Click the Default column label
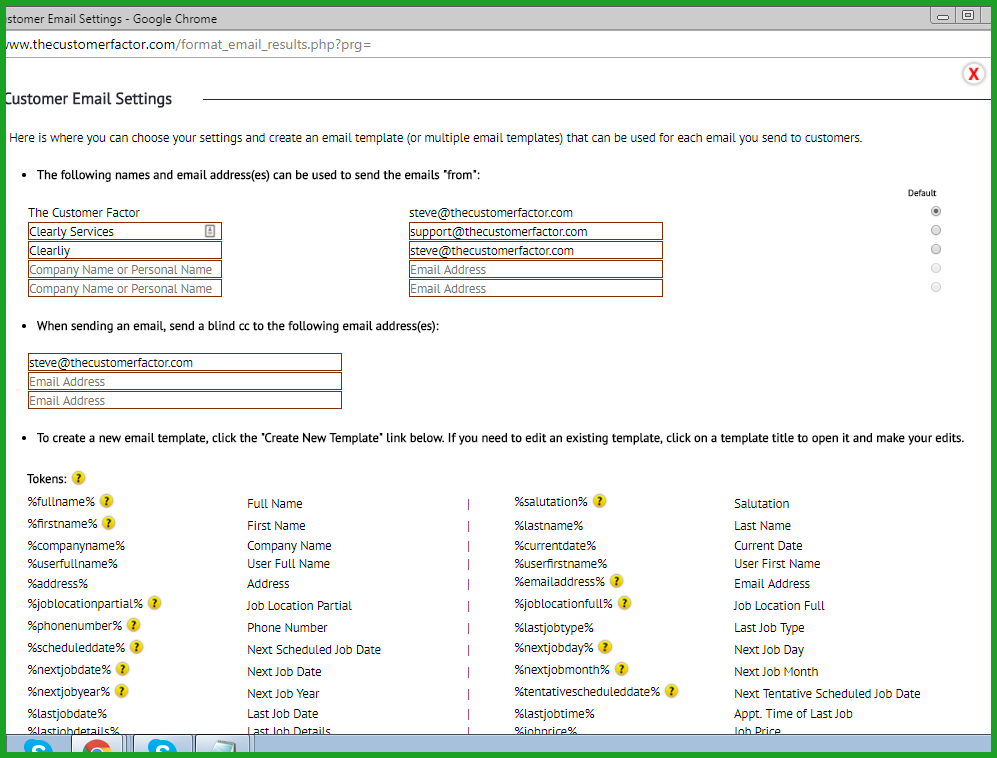The height and width of the screenshot is (758, 997). (x=921, y=193)
